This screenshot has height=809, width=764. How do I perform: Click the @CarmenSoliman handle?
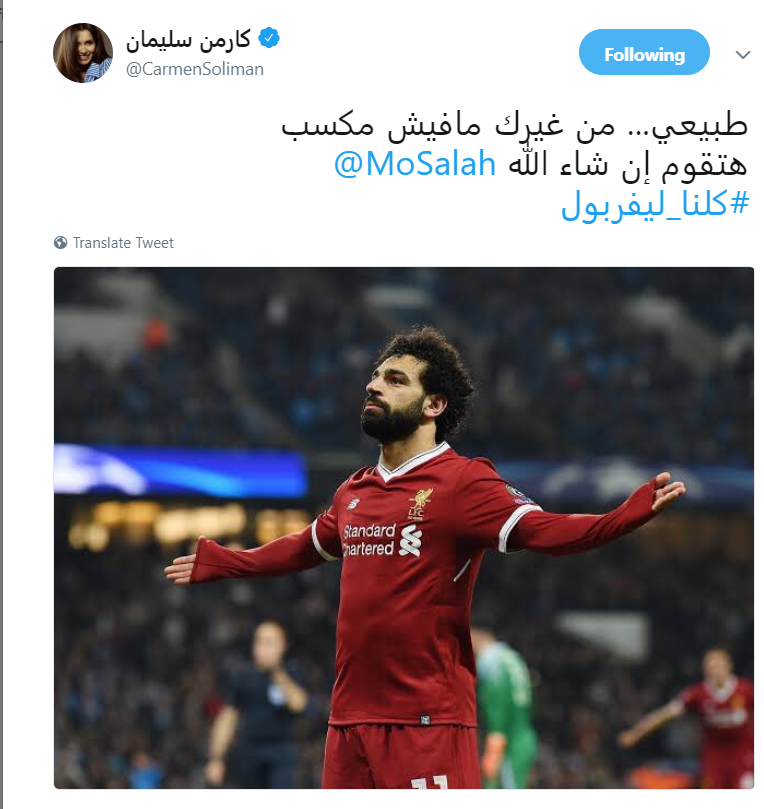point(194,69)
